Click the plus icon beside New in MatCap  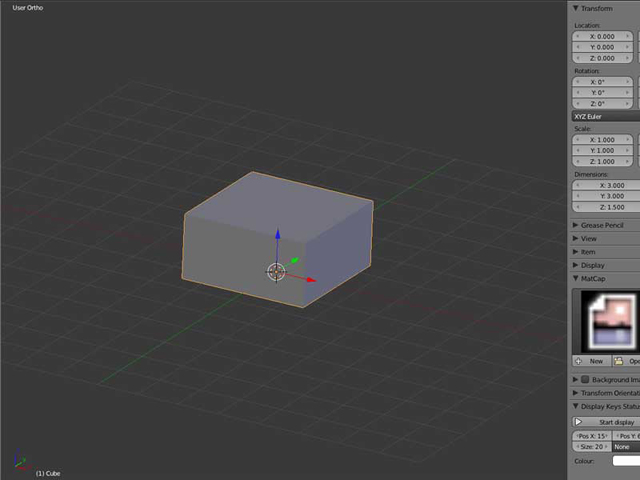[579, 361]
